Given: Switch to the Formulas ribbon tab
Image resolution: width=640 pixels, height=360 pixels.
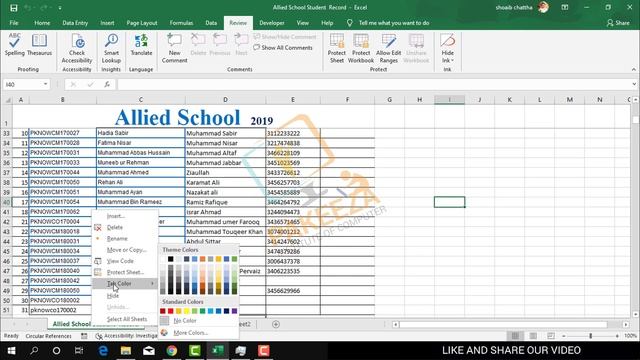Looking at the screenshot, I should (x=181, y=23).
